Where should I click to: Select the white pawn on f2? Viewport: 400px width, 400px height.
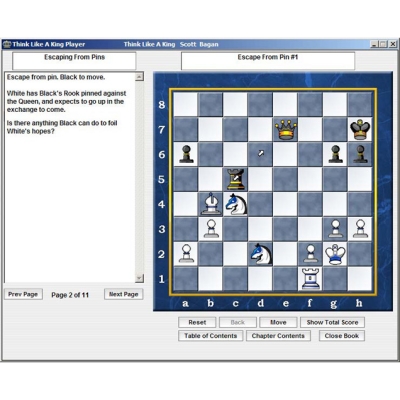click(310, 254)
